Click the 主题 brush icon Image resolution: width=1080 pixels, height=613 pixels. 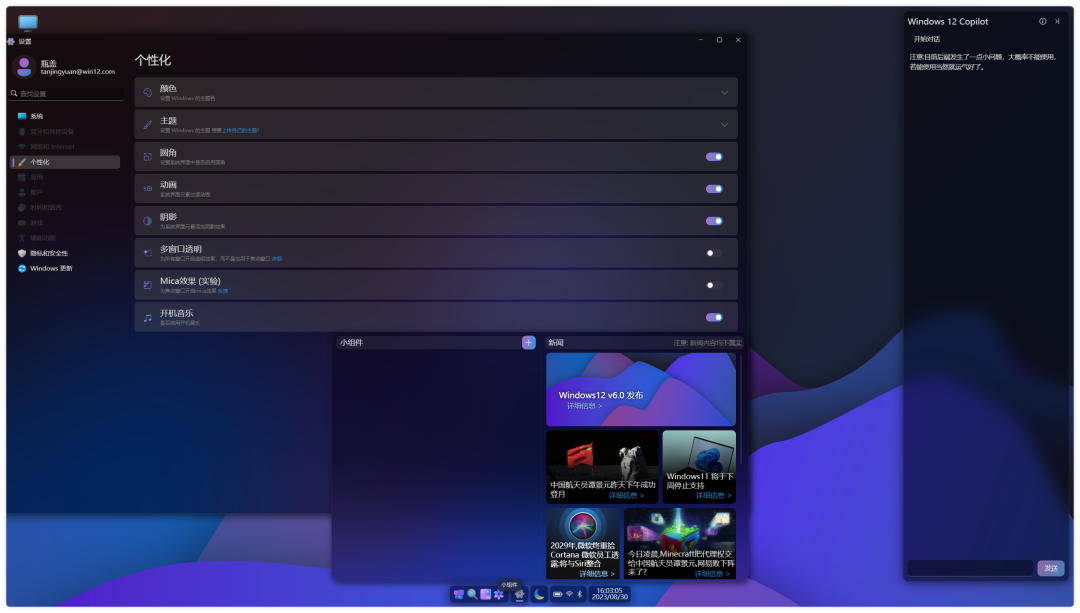coord(147,125)
